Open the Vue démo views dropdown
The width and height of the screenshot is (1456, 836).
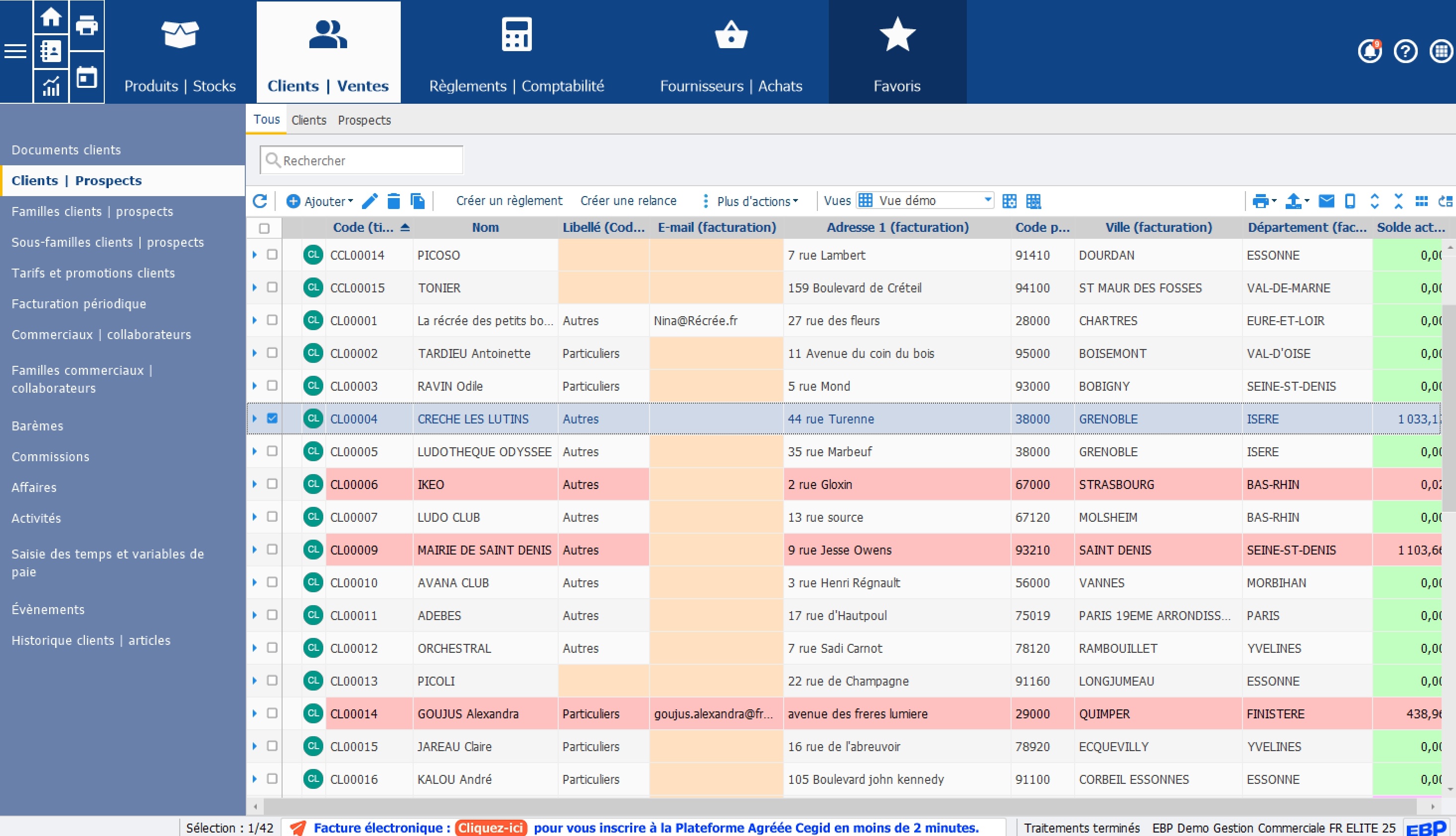point(988,201)
